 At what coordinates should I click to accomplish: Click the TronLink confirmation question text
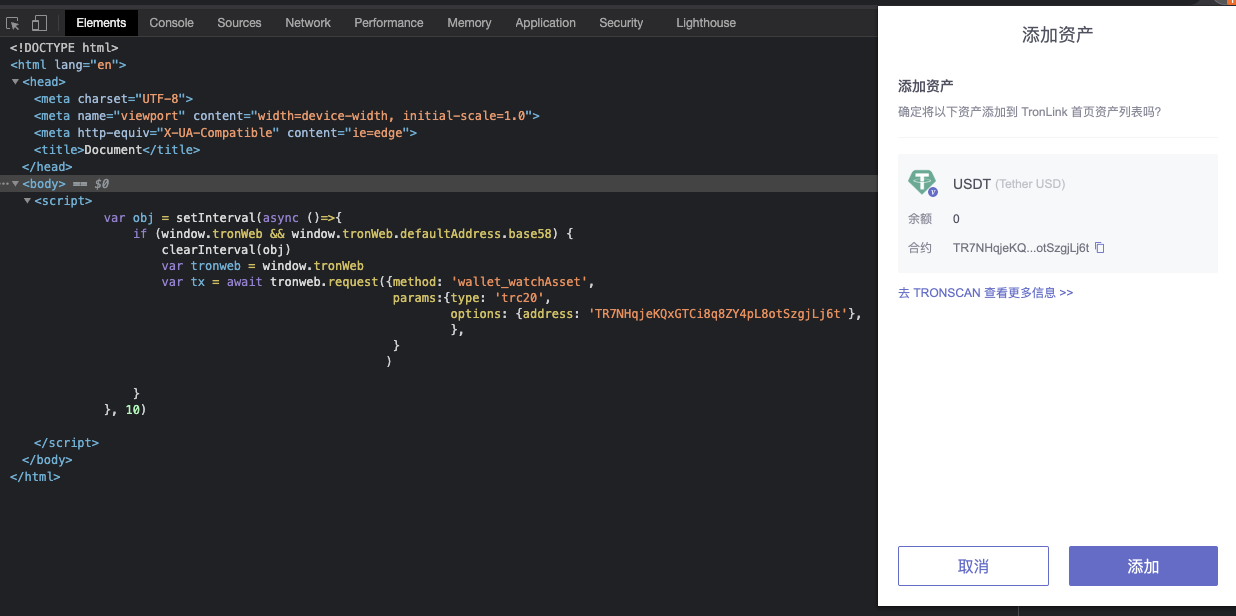tap(1030, 112)
